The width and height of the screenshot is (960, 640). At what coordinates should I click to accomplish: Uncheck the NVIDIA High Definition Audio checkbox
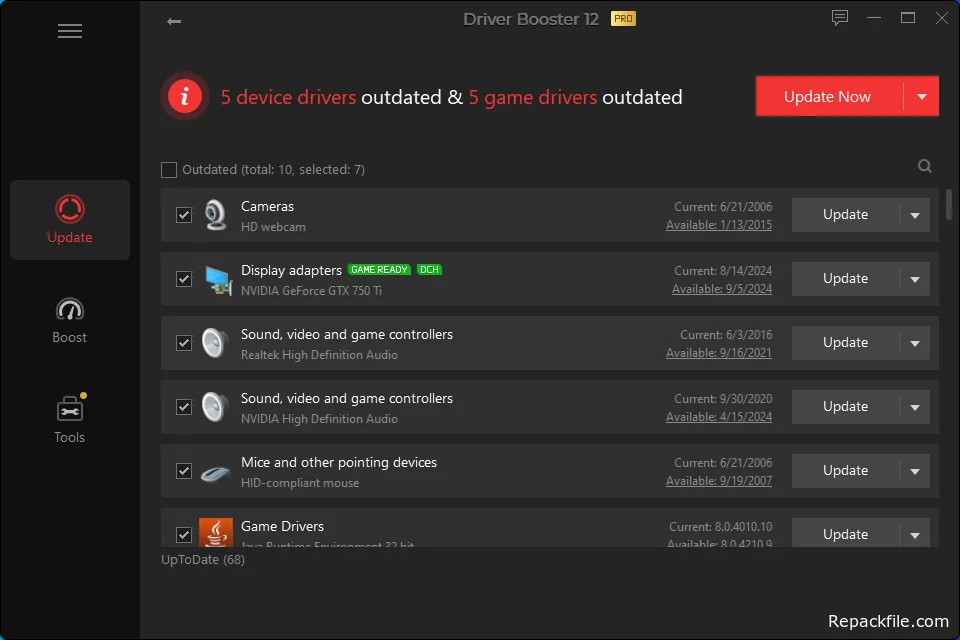pos(184,407)
